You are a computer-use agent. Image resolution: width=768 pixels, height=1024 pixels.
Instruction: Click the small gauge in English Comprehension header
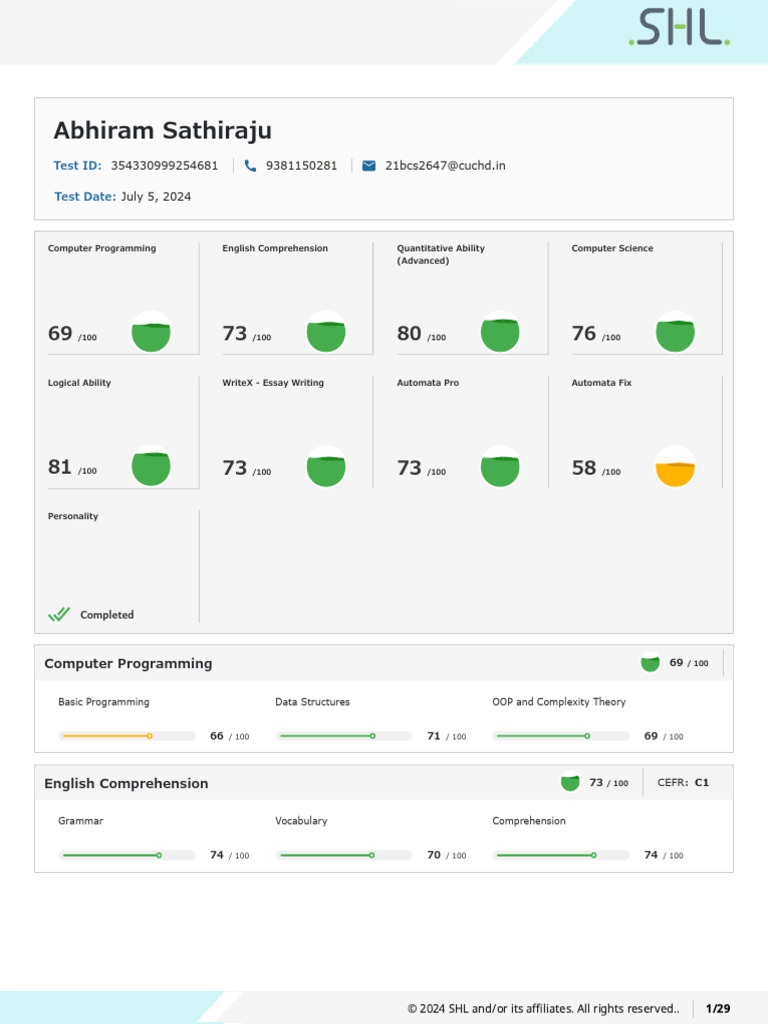point(570,783)
